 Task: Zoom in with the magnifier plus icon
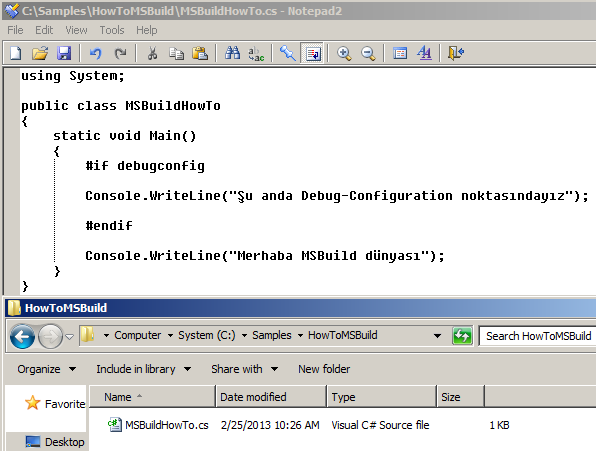[x=344, y=53]
